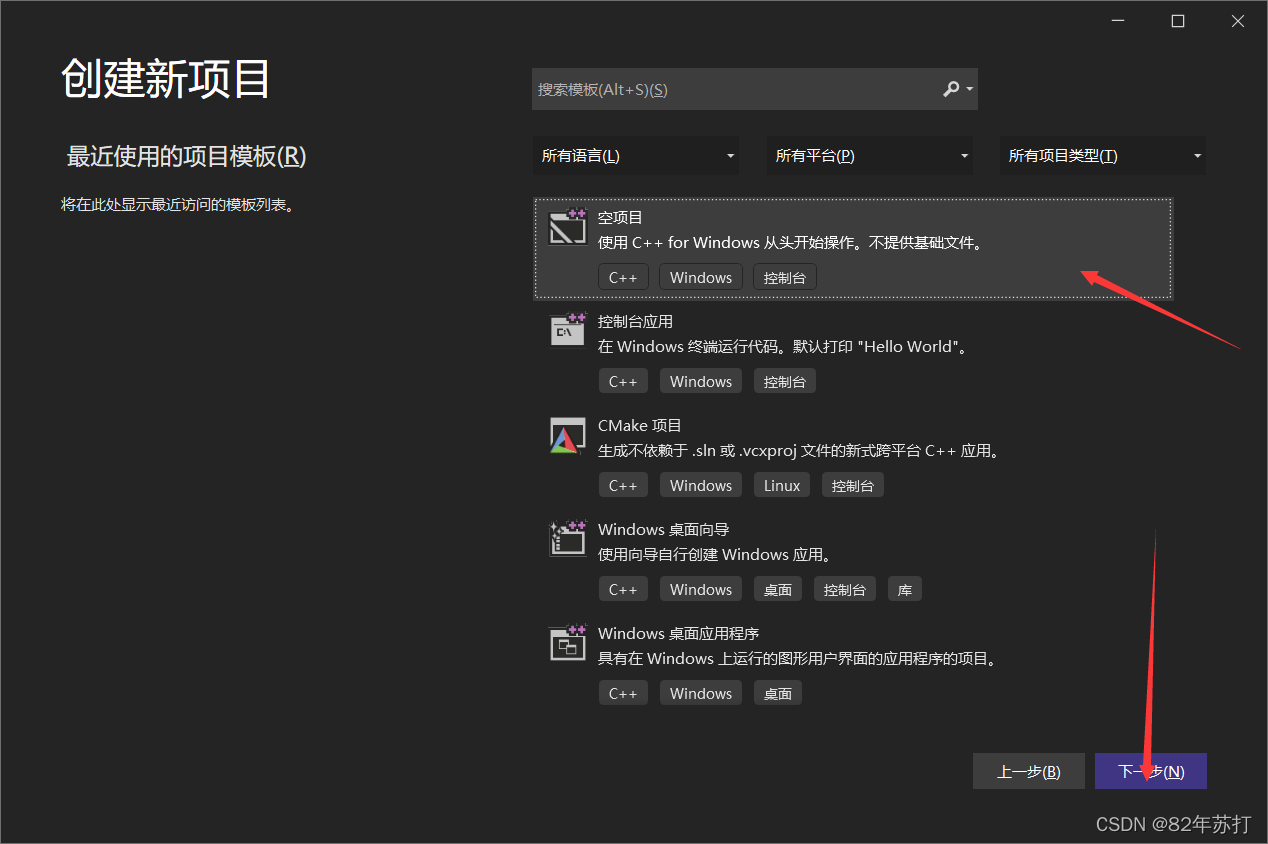Click the CMake .sln description text

coord(799,451)
